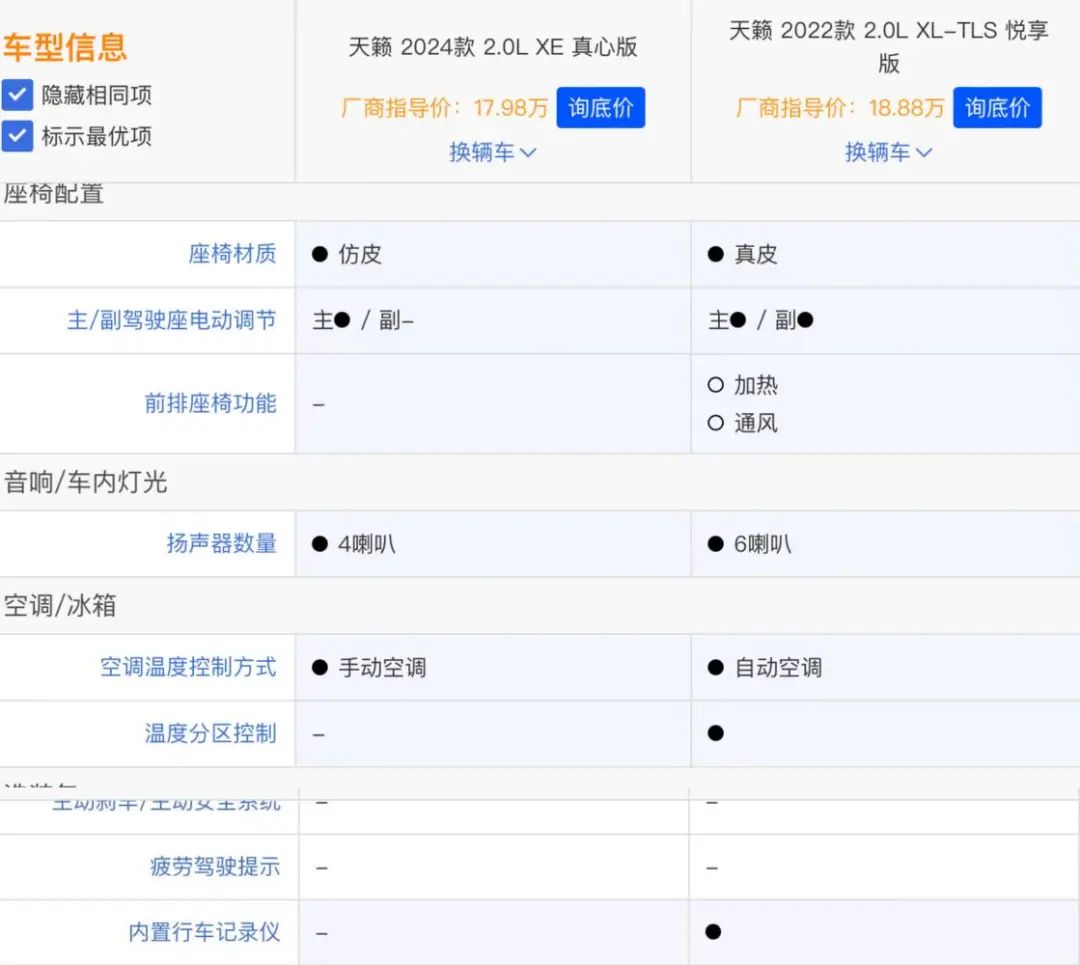The image size is (1080, 965).
Task: Click the 通风 optional circle icon
Action: click(715, 423)
